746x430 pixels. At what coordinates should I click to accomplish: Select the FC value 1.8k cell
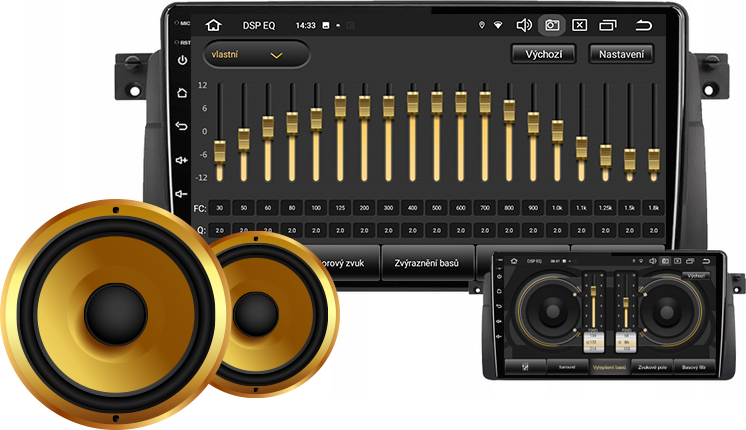pos(654,208)
